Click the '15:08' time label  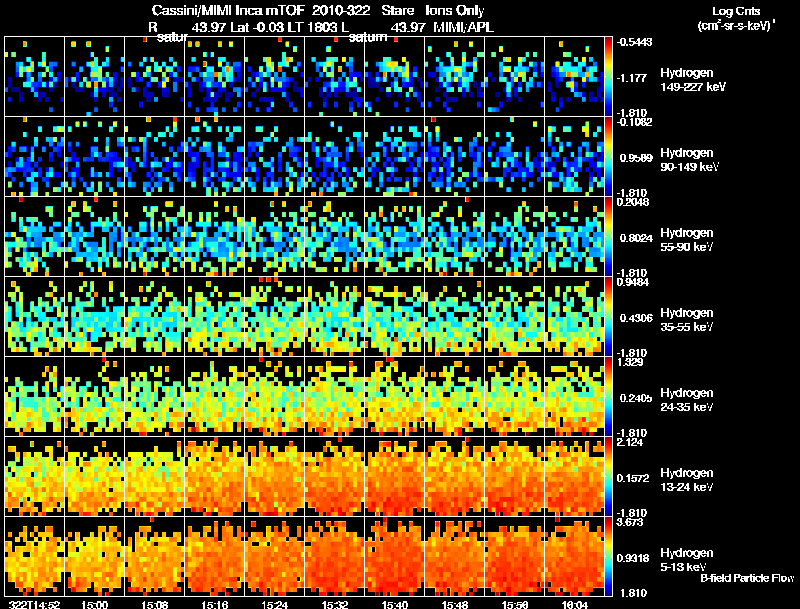pos(155,604)
